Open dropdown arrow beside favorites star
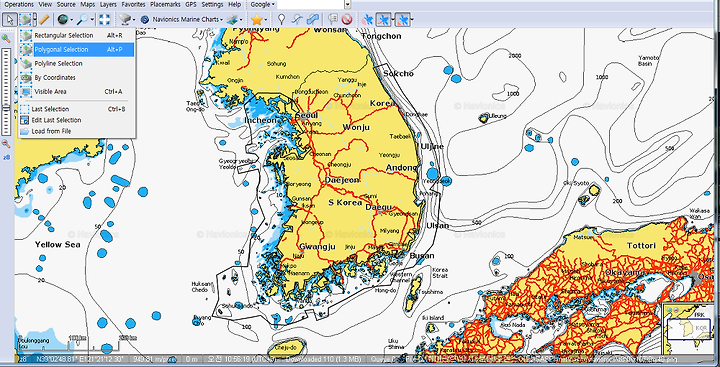Screen dimensions: 720x367 265,19
